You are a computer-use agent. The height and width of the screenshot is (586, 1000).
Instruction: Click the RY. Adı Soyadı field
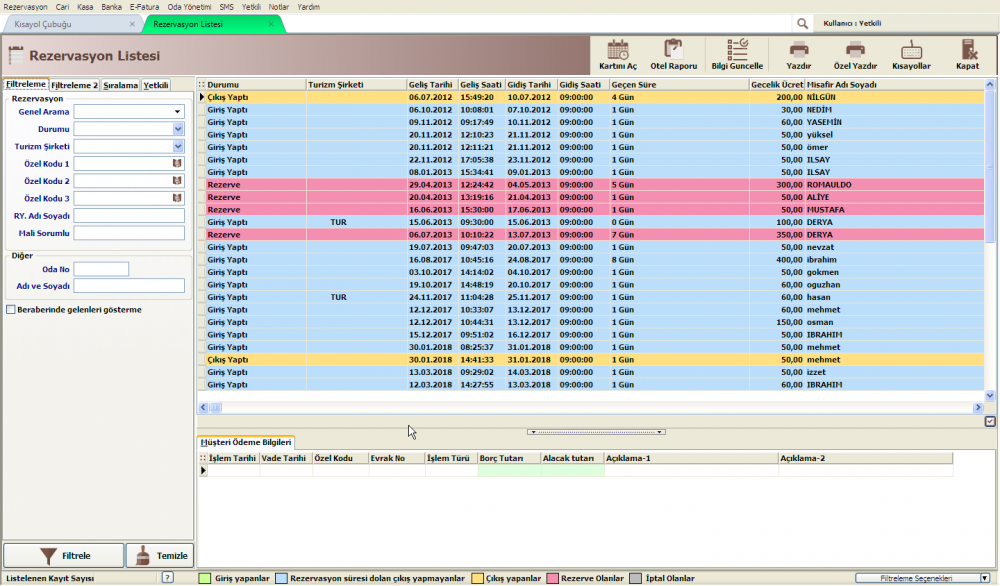(129, 216)
